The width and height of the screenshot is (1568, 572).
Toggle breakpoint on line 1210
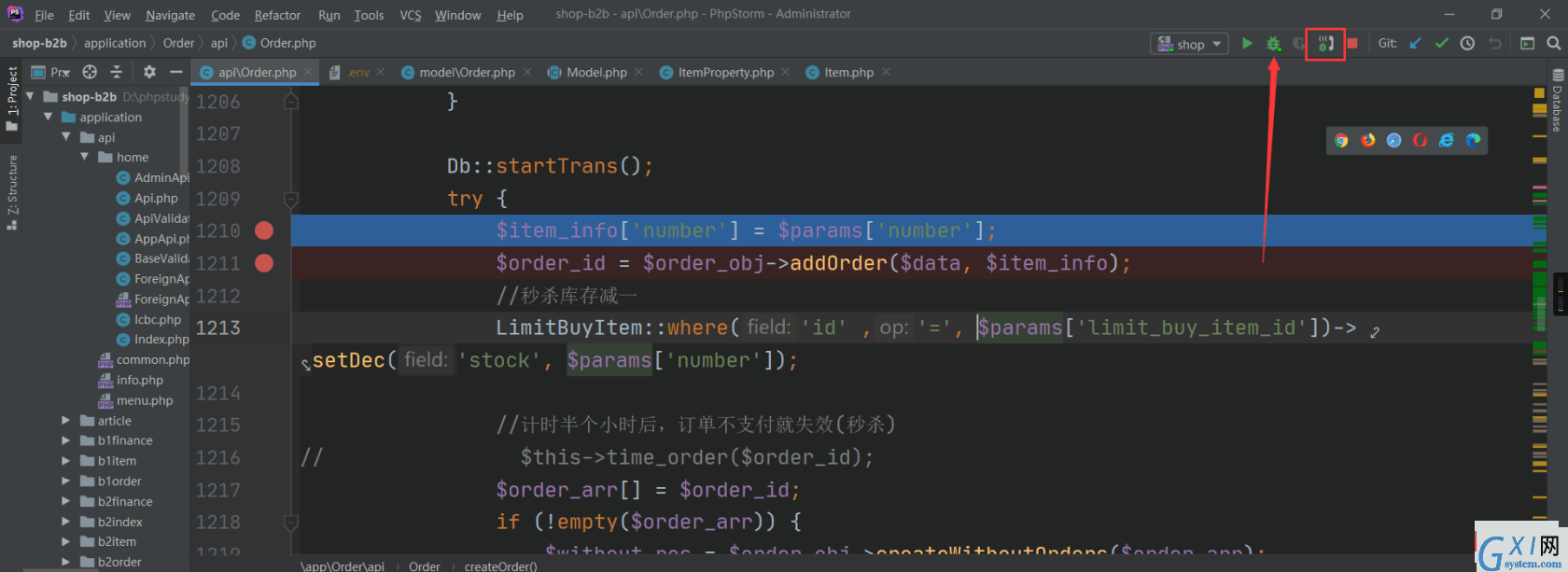(x=264, y=230)
